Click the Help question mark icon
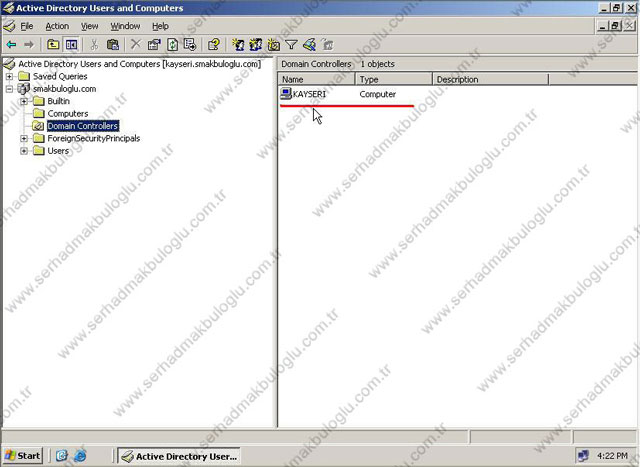The image size is (640, 467). coord(213,44)
